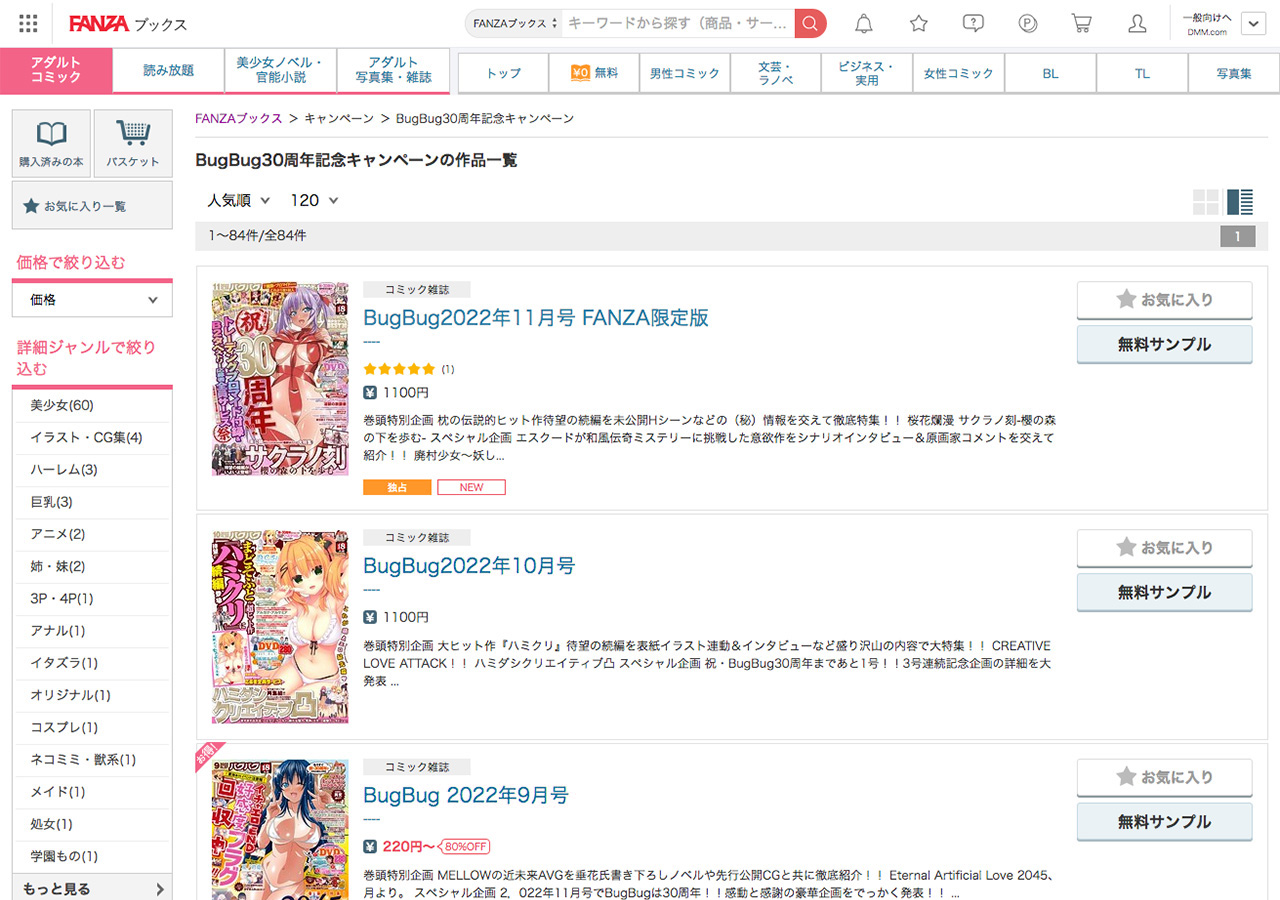This screenshot has height=900, width=1280.
Task: Open the help question bubble icon
Action: coord(972,23)
